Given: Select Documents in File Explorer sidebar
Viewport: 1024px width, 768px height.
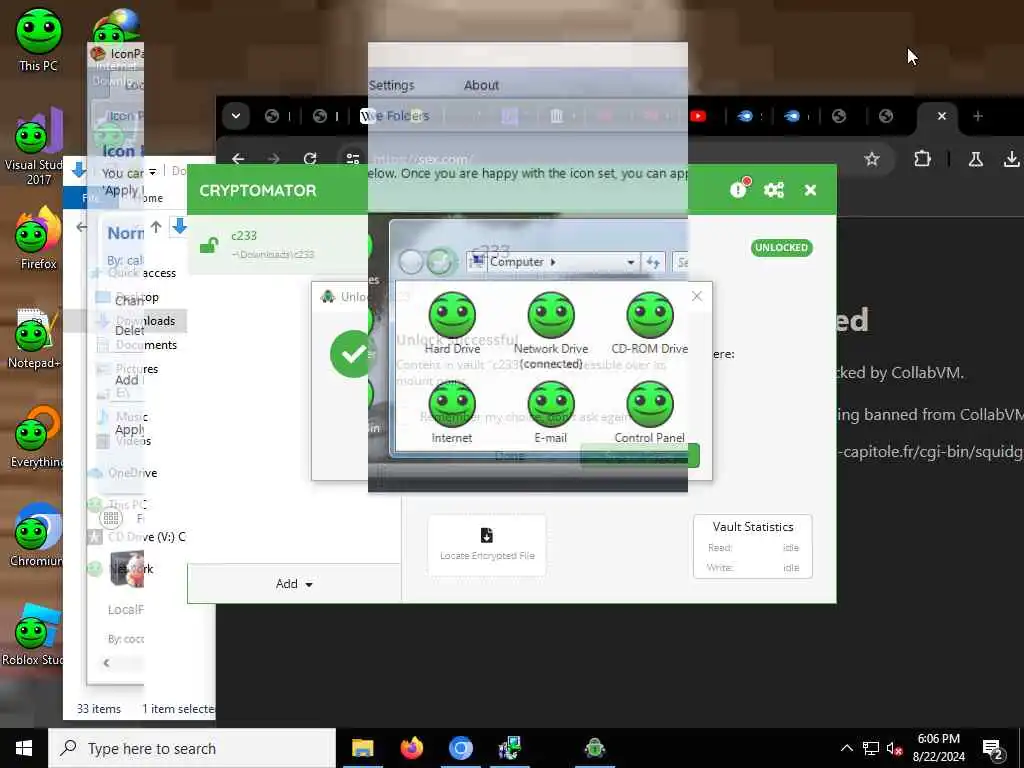Looking at the screenshot, I should pos(138,345).
